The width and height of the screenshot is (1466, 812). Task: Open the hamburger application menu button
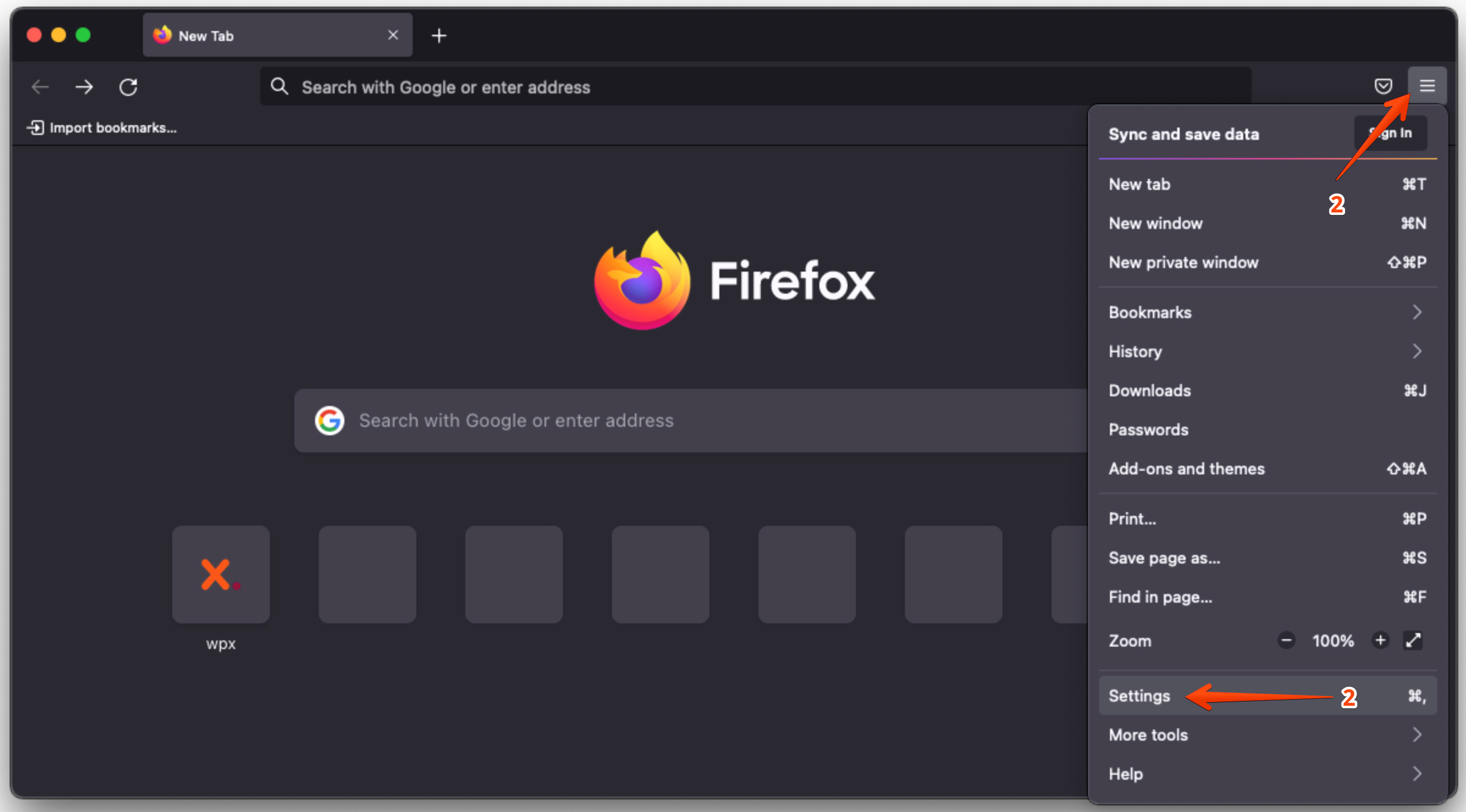pos(1427,86)
